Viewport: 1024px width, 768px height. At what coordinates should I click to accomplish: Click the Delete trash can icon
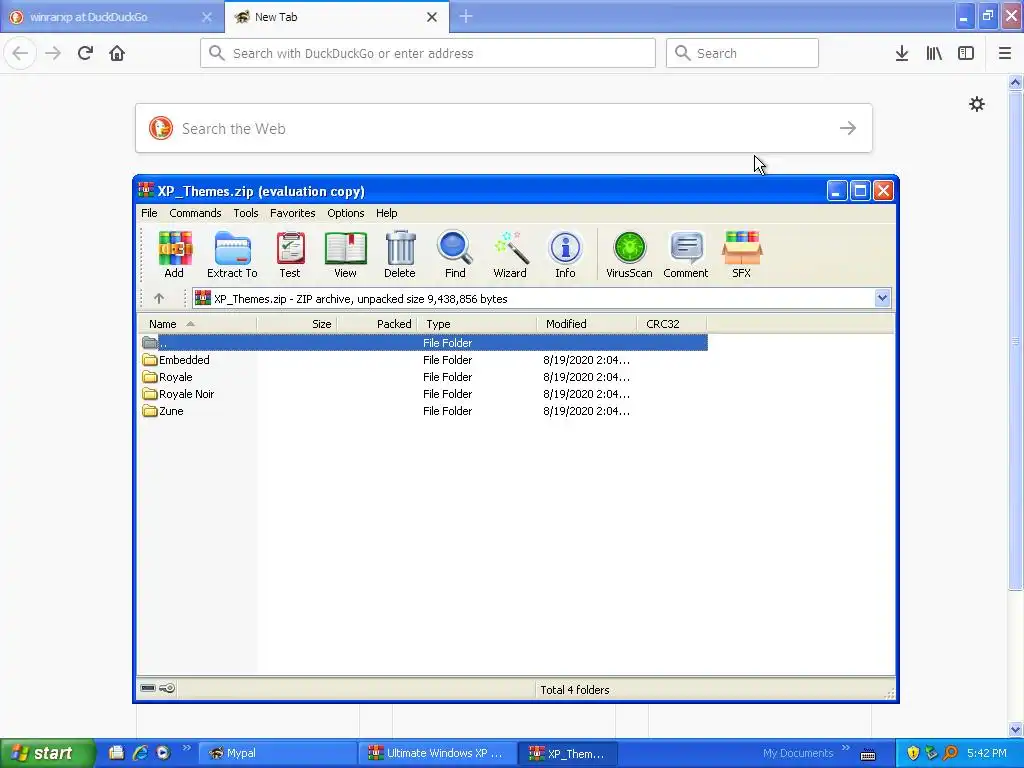click(x=400, y=254)
